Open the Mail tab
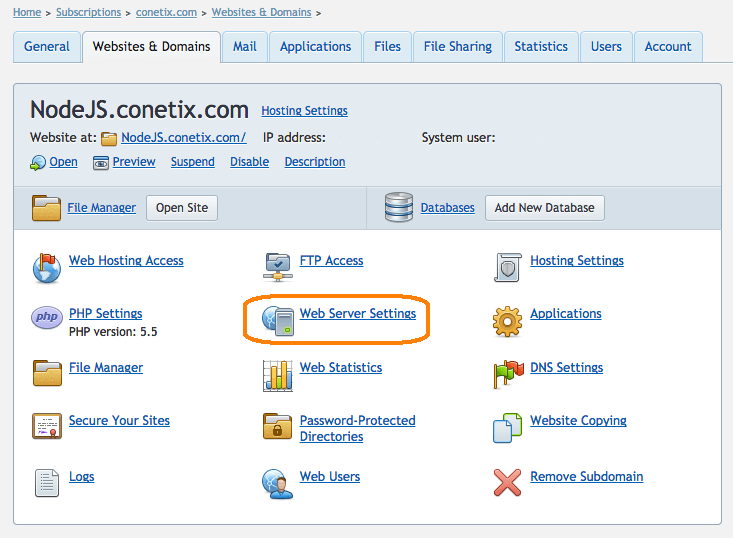Image resolution: width=733 pixels, height=538 pixels. pyautogui.click(x=245, y=47)
